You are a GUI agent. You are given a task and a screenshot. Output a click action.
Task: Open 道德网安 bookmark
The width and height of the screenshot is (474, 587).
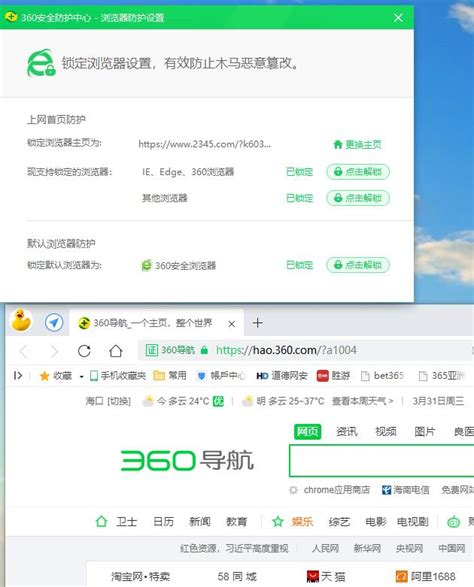282,375
